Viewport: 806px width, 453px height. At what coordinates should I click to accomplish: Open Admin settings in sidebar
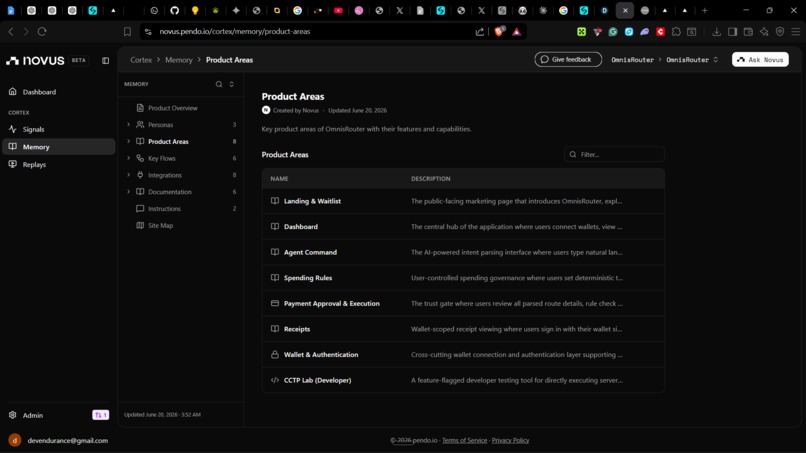coord(32,415)
